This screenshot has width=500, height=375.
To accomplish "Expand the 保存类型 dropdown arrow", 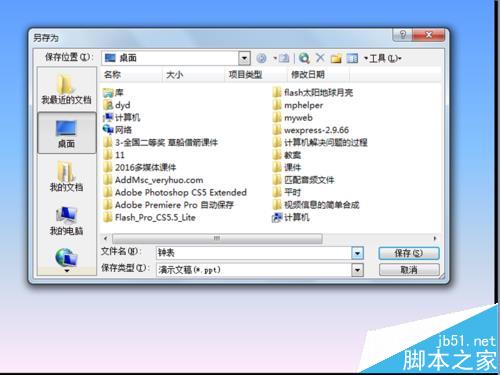I will point(357,270).
